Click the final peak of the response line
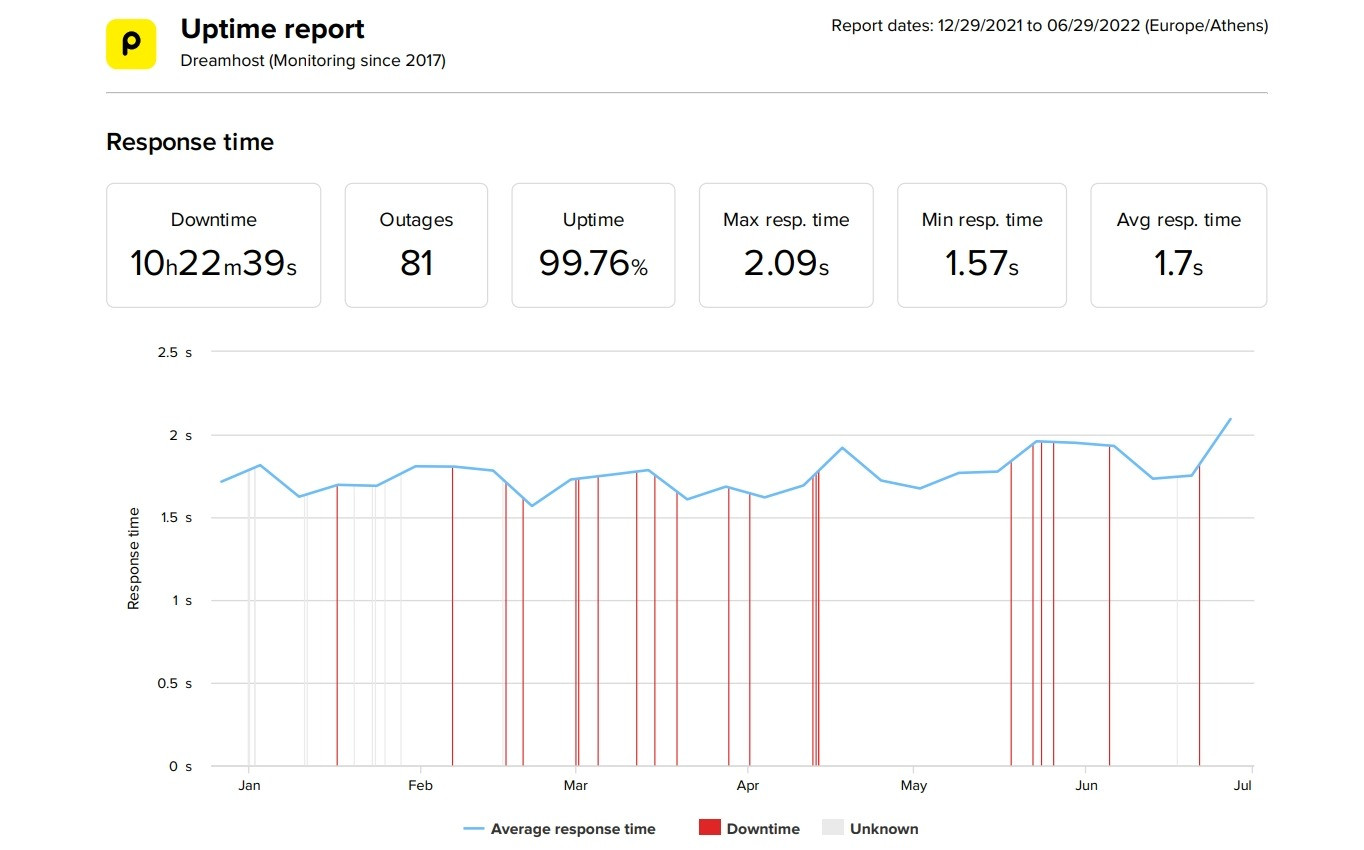 1230,419
